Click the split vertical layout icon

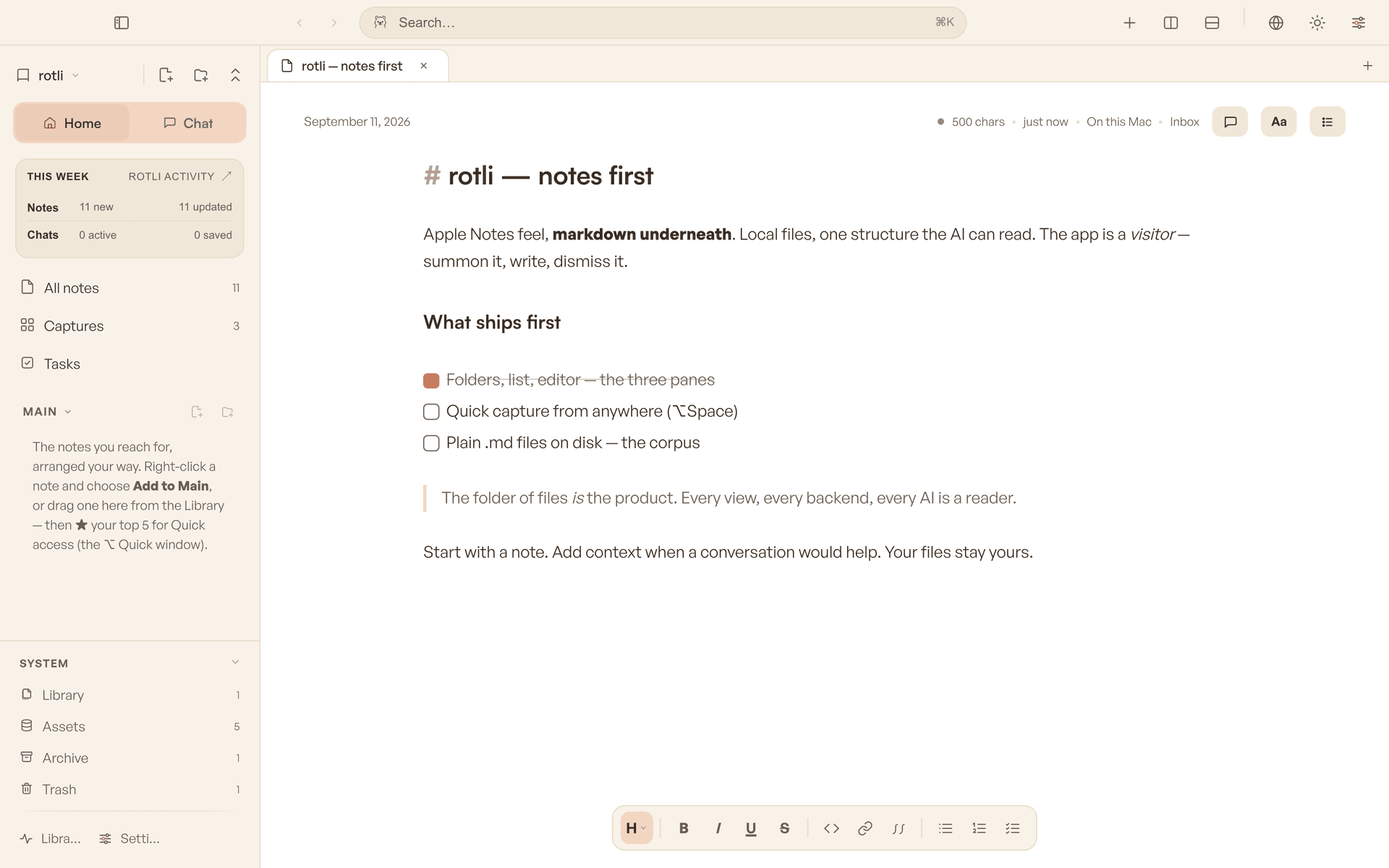[1171, 23]
